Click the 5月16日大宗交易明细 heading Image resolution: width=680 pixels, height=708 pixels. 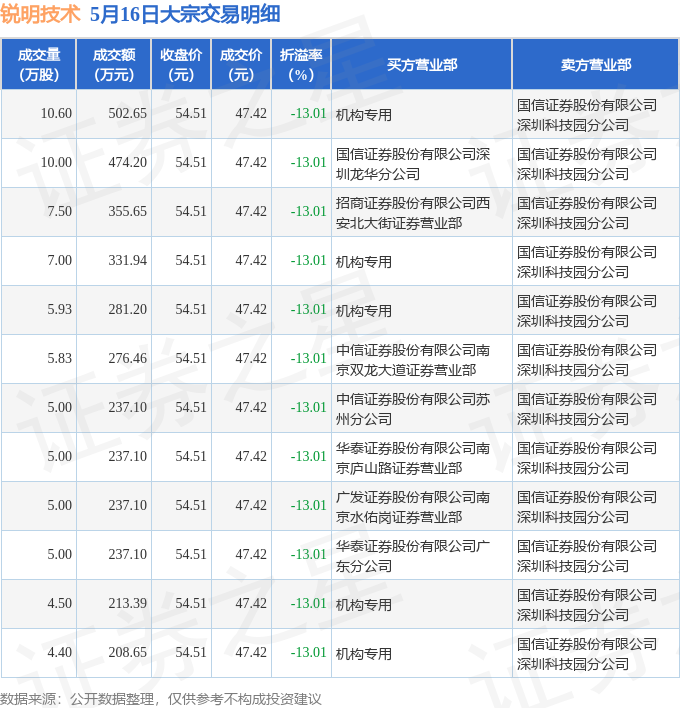(x=185, y=14)
